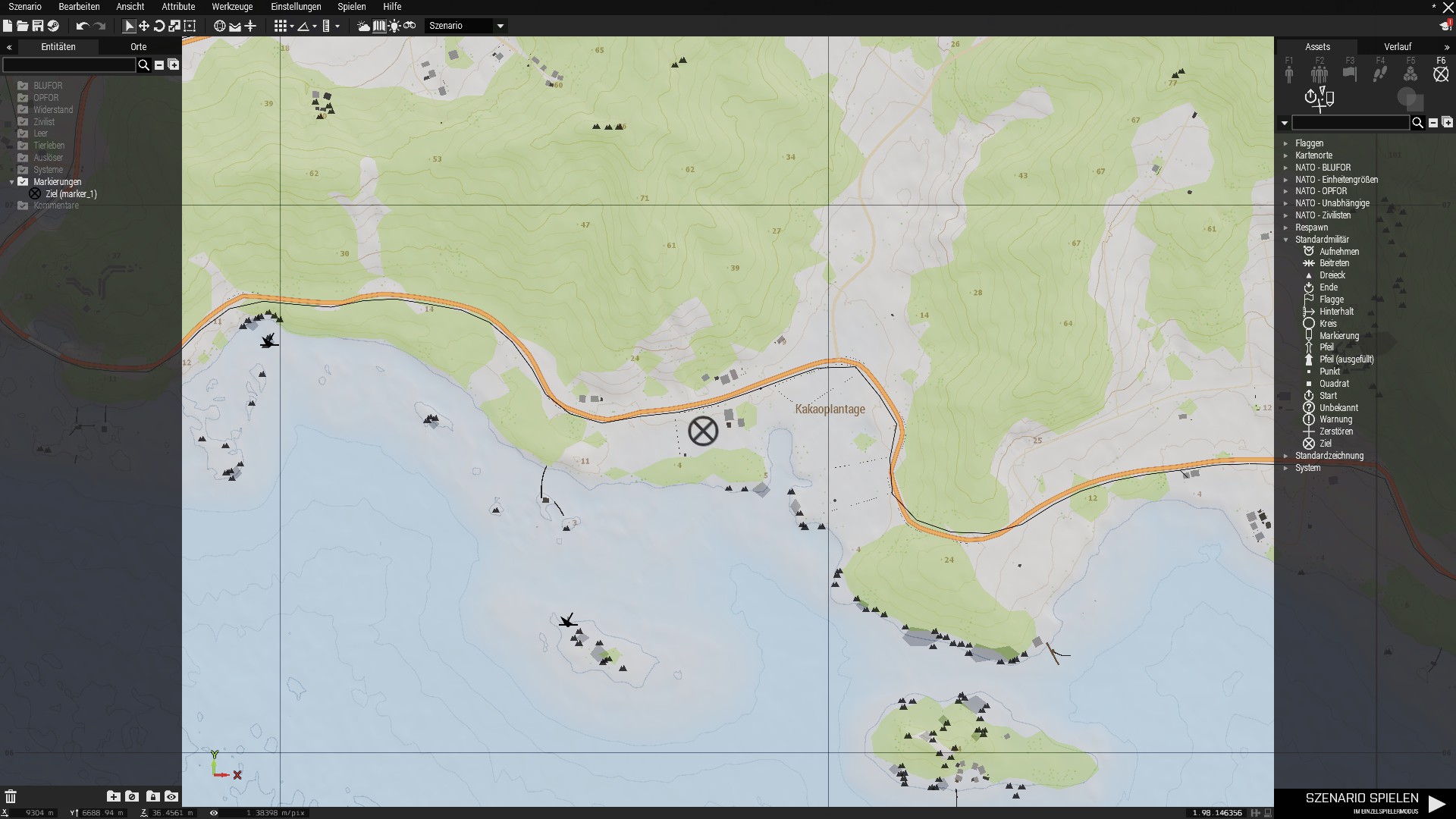This screenshot has height=819, width=1456.
Task: Toggle the Tierleben layer checkbox
Action: pyautogui.click(x=23, y=146)
